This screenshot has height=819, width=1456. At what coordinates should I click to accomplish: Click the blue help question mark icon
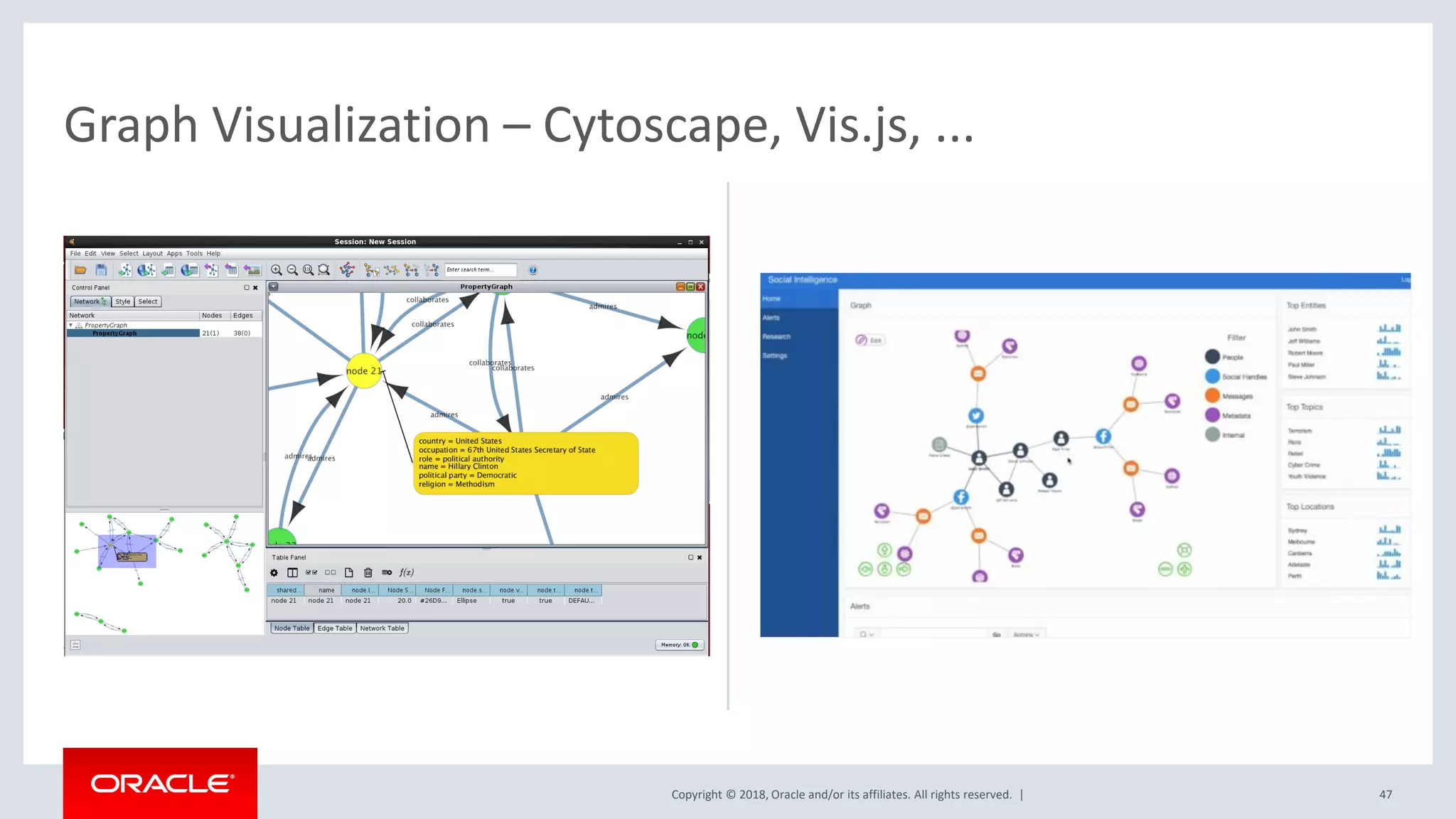532,270
